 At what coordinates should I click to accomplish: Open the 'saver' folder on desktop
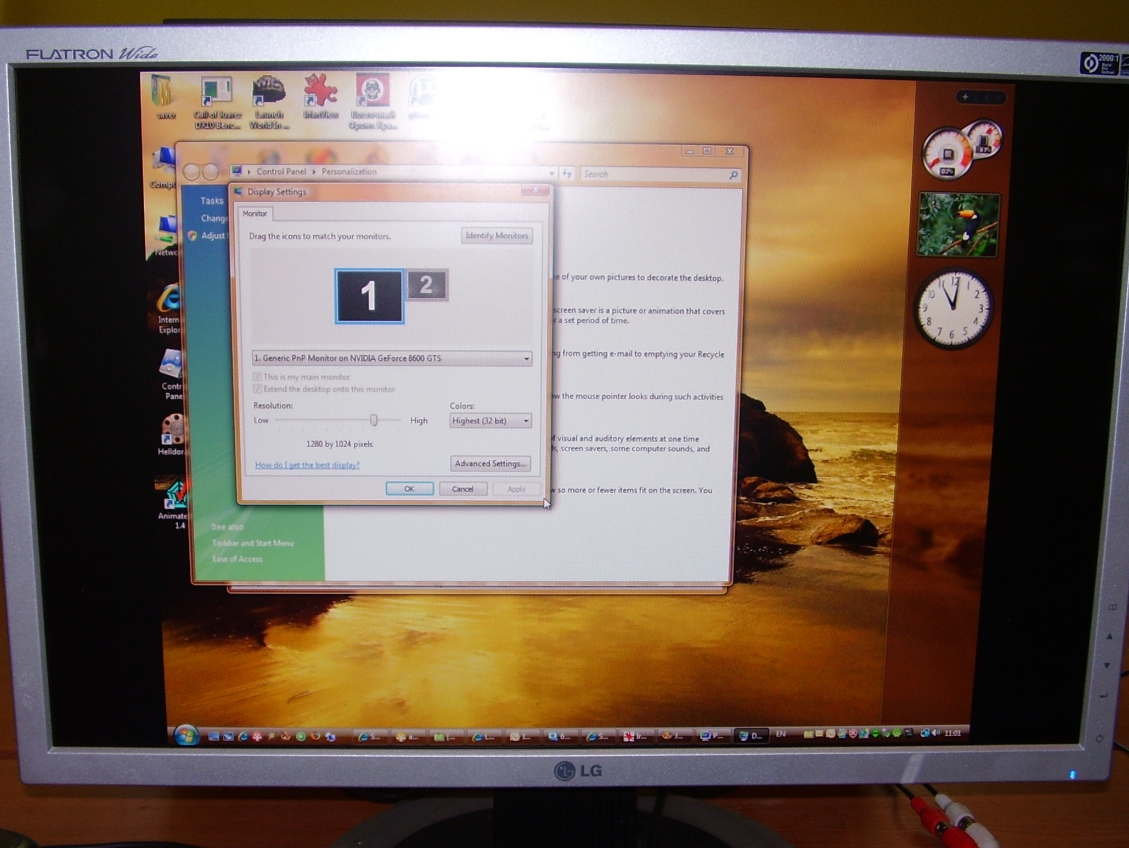(x=164, y=96)
